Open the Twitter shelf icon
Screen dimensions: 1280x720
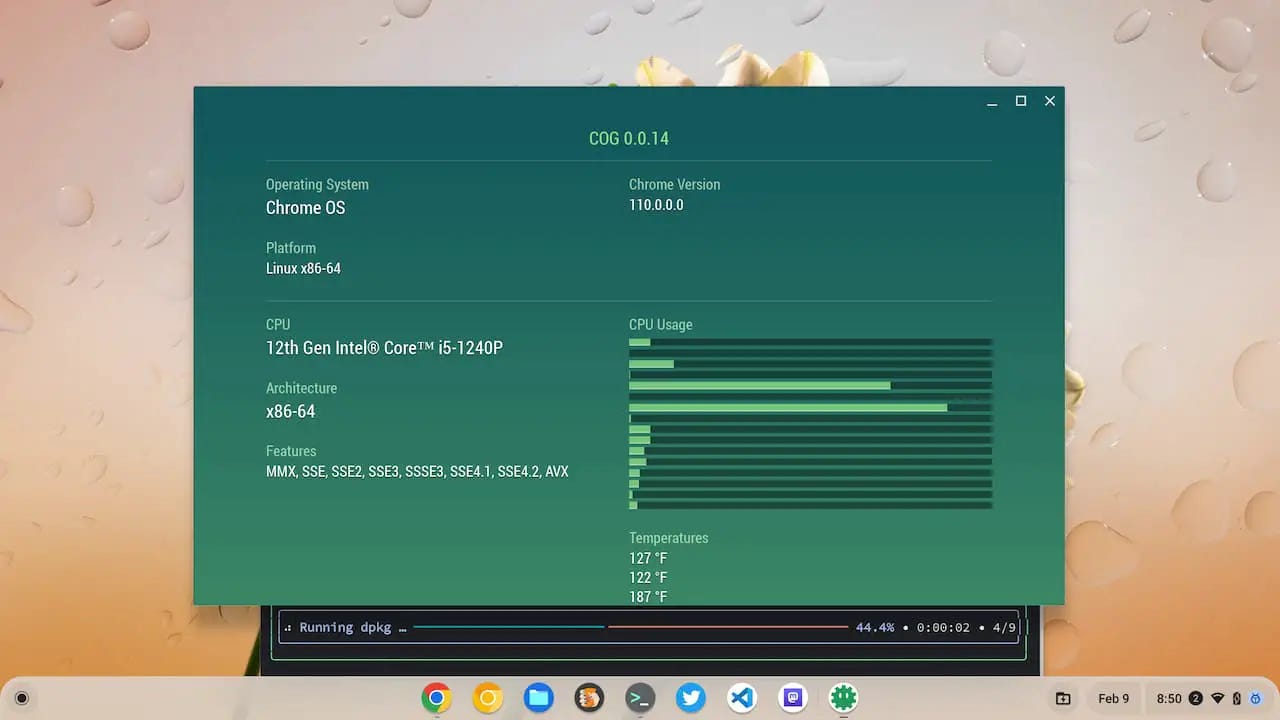[691, 698]
